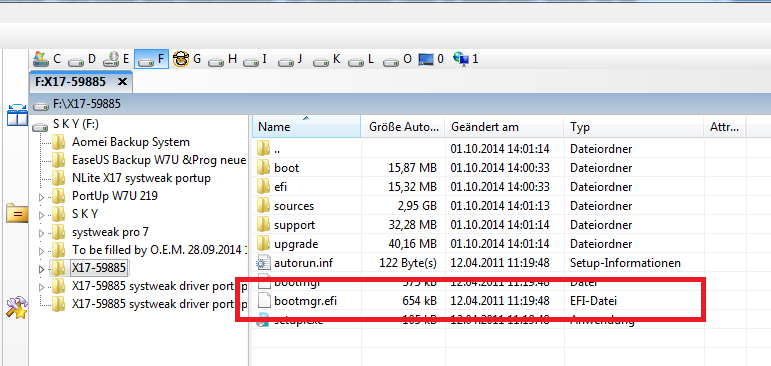Sort by Geändert am column header

(504, 126)
